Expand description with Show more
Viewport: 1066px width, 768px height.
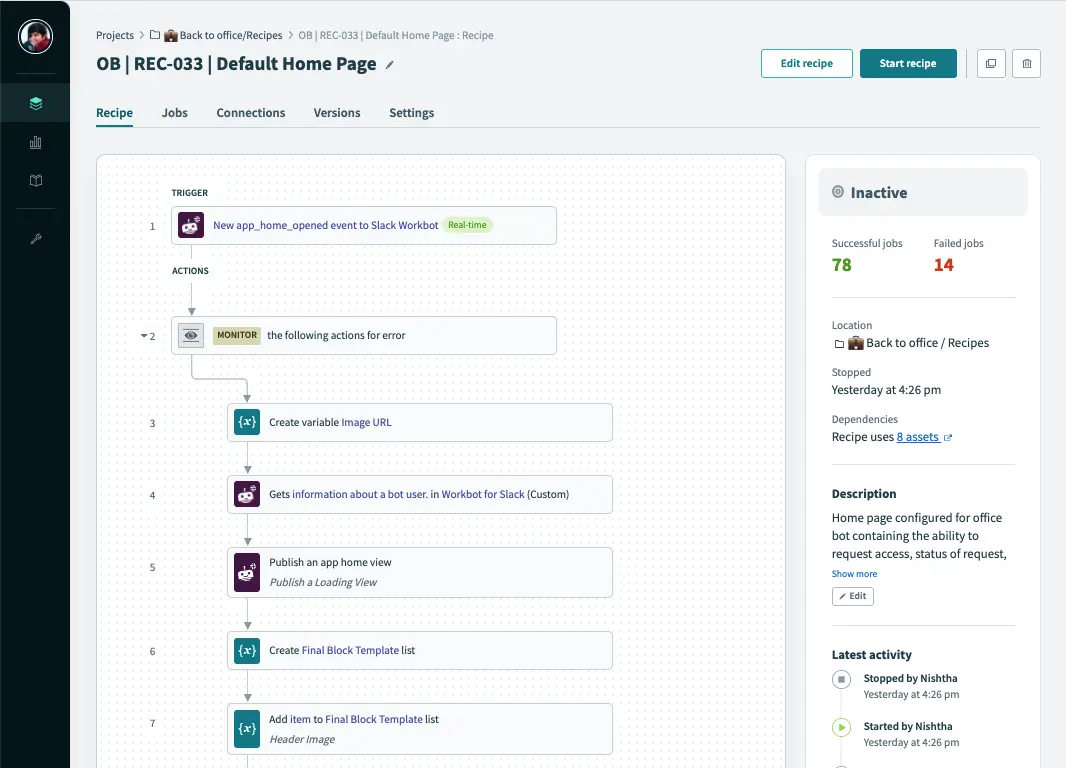[x=854, y=574]
